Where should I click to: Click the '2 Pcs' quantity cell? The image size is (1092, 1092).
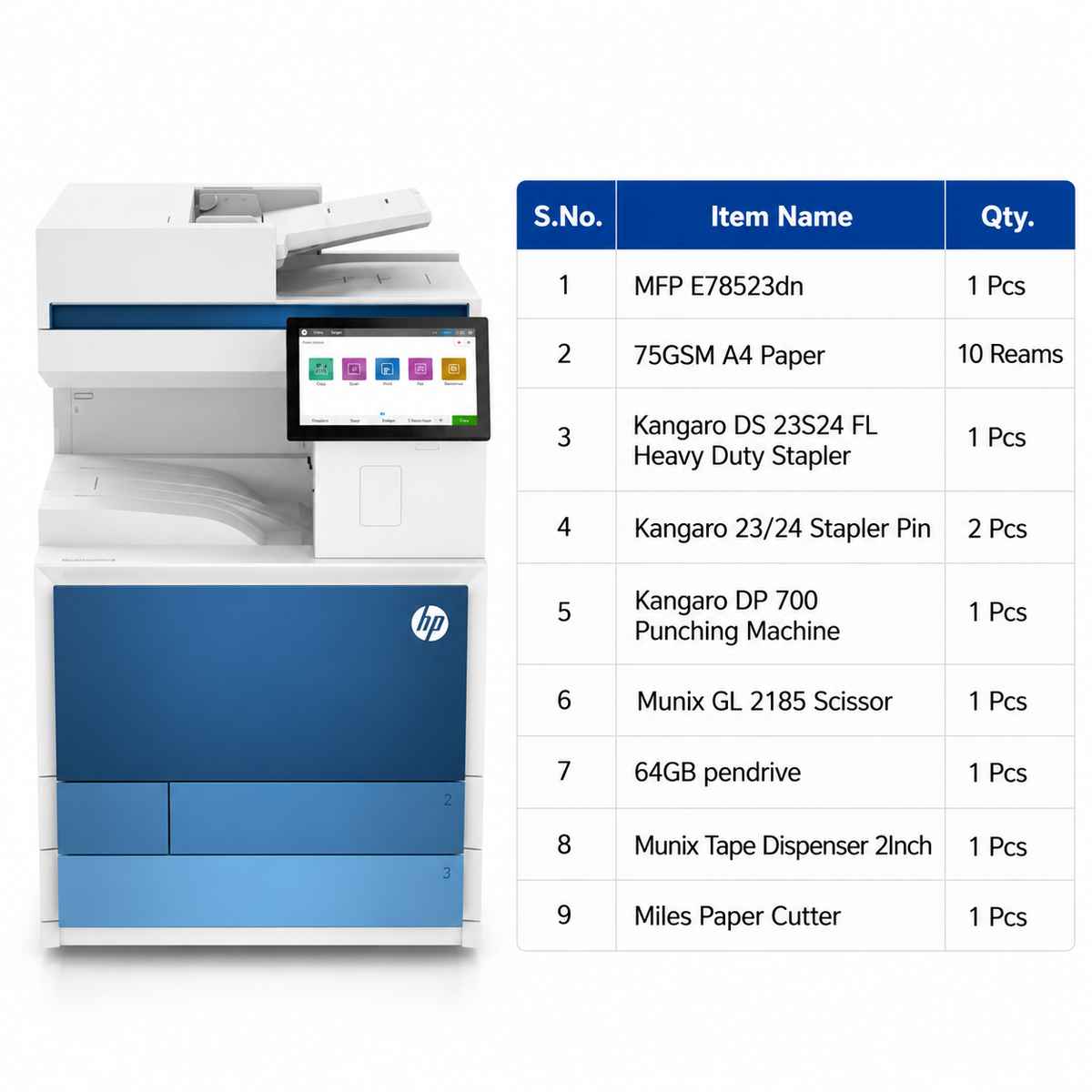tap(1010, 528)
